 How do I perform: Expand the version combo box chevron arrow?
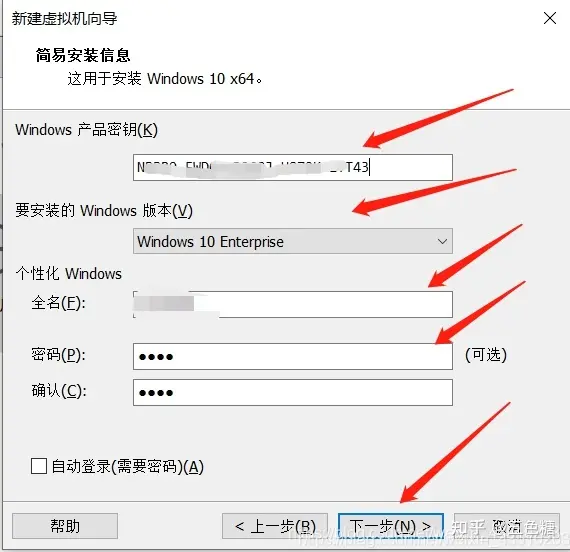[x=442, y=241]
